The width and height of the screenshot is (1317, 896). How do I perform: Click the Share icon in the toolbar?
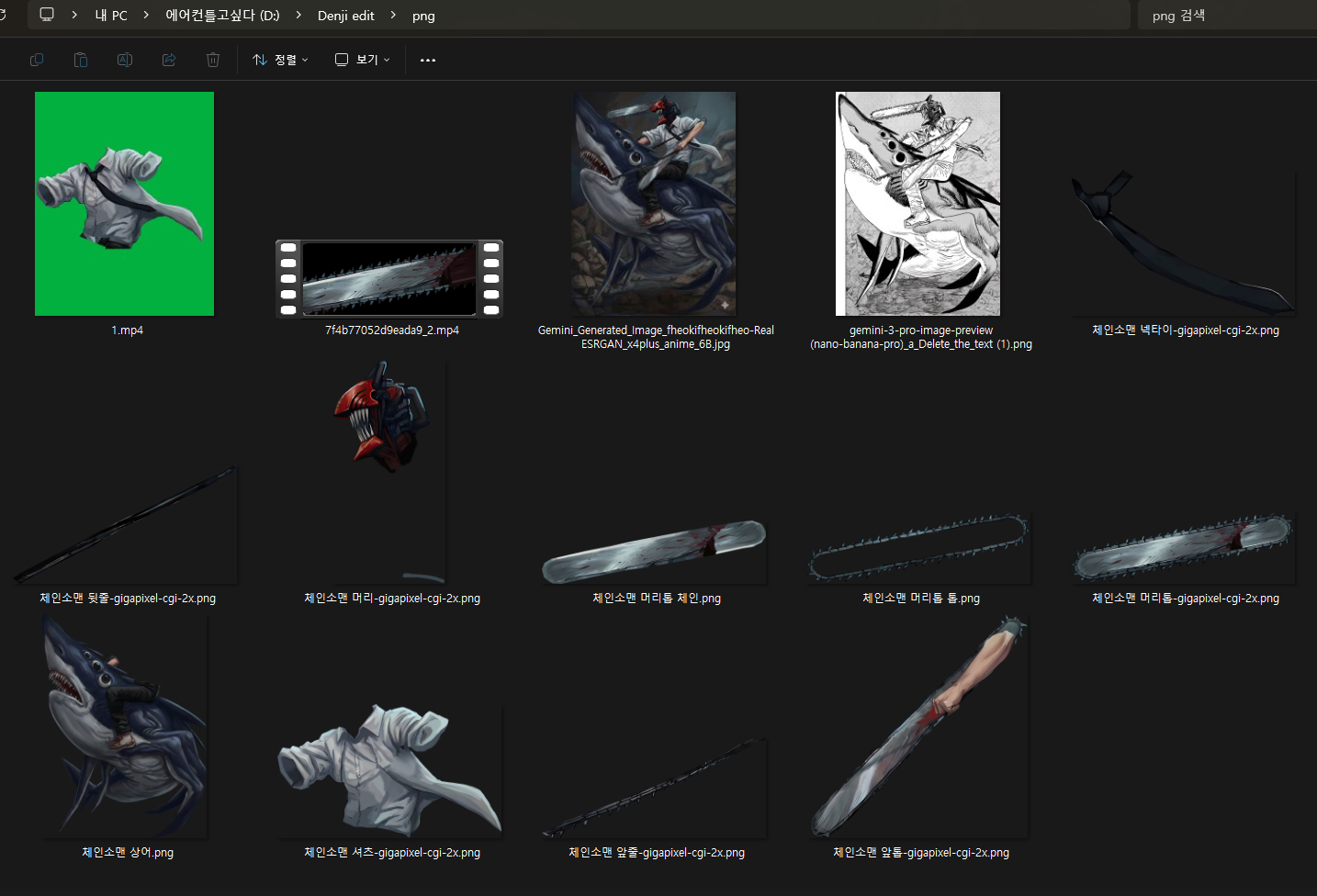[x=169, y=60]
